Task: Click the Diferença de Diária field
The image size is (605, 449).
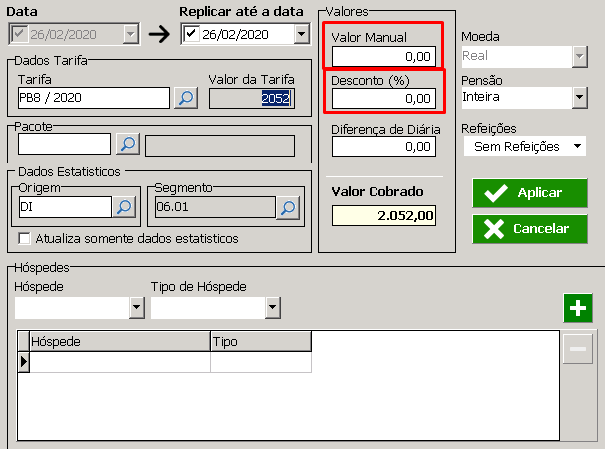Action: 384,147
